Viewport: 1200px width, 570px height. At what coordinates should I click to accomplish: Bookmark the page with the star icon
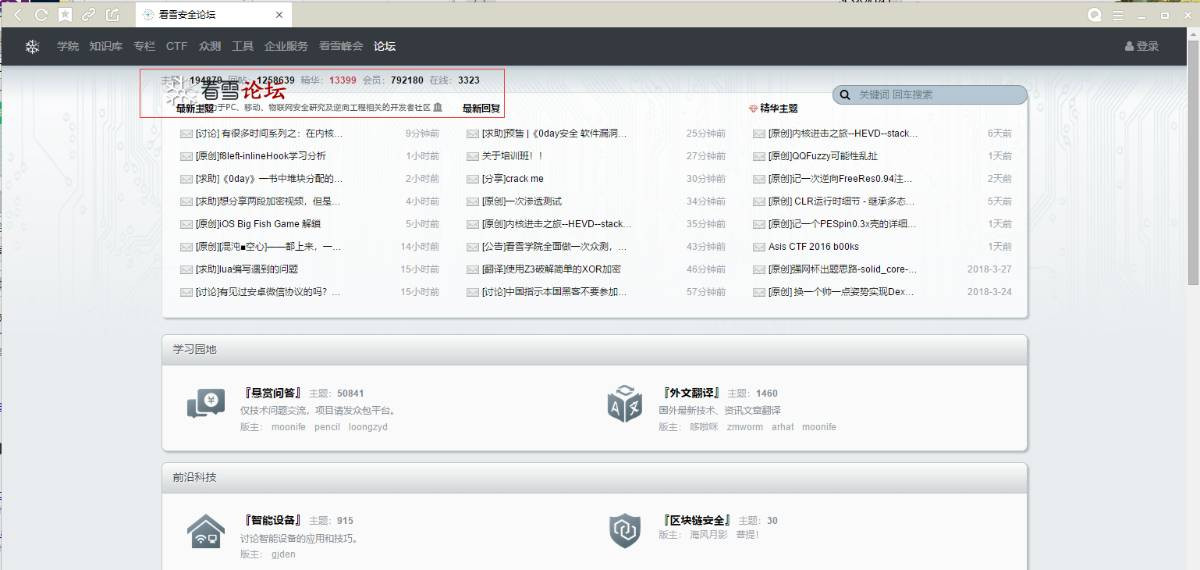click(x=65, y=15)
